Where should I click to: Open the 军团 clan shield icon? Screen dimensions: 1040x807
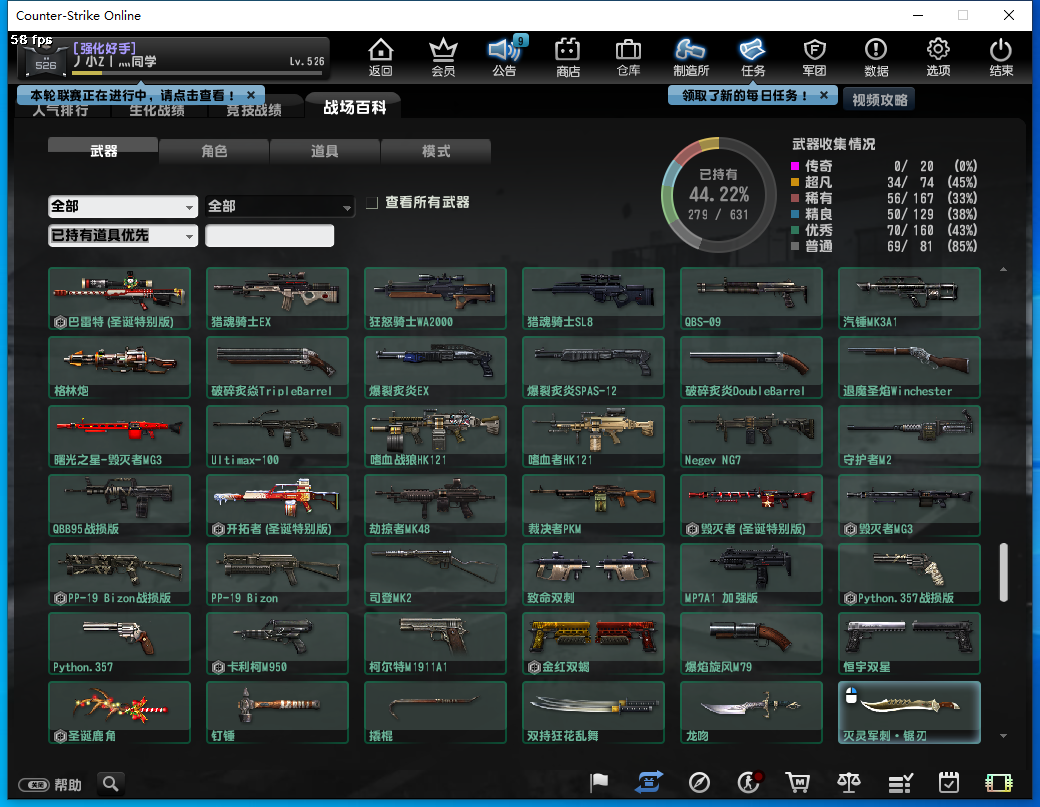click(814, 56)
